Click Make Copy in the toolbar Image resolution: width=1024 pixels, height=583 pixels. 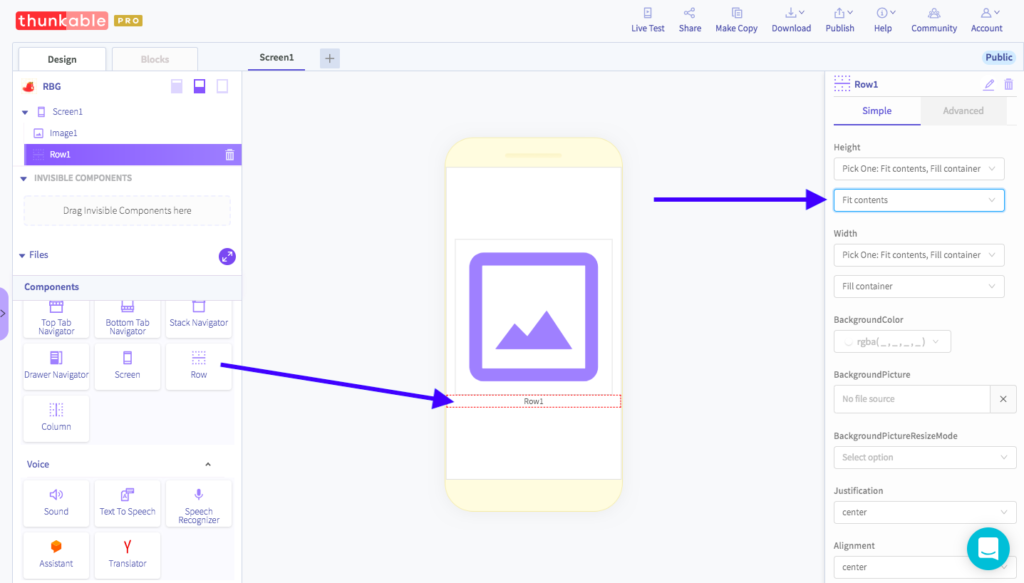pyautogui.click(x=736, y=20)
